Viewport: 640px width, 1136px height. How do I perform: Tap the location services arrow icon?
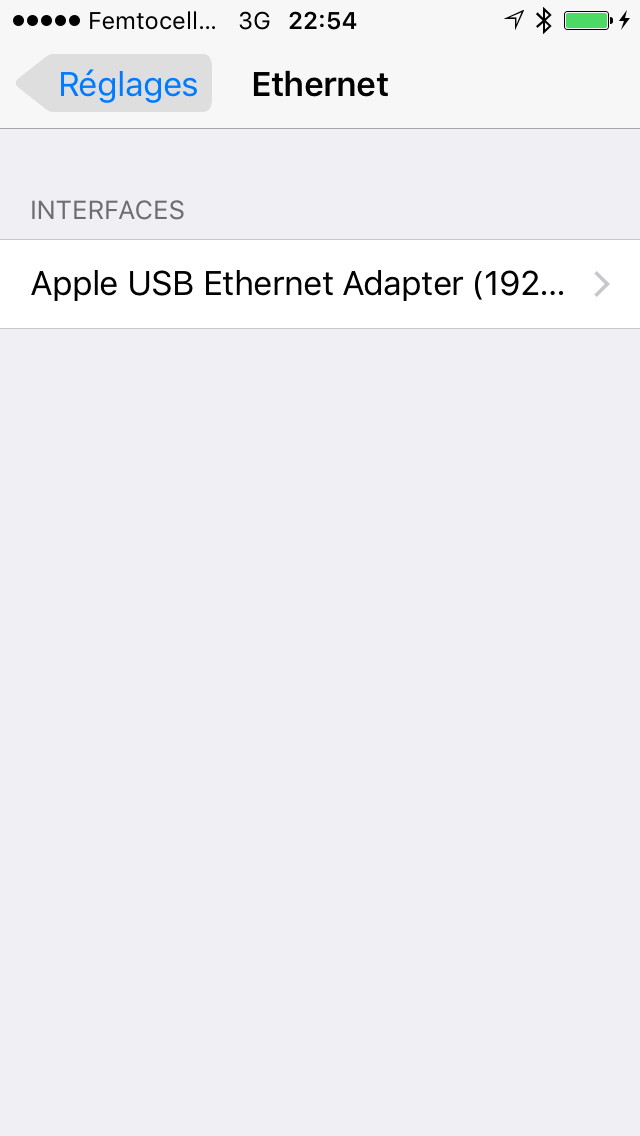(x=514, y=20)
